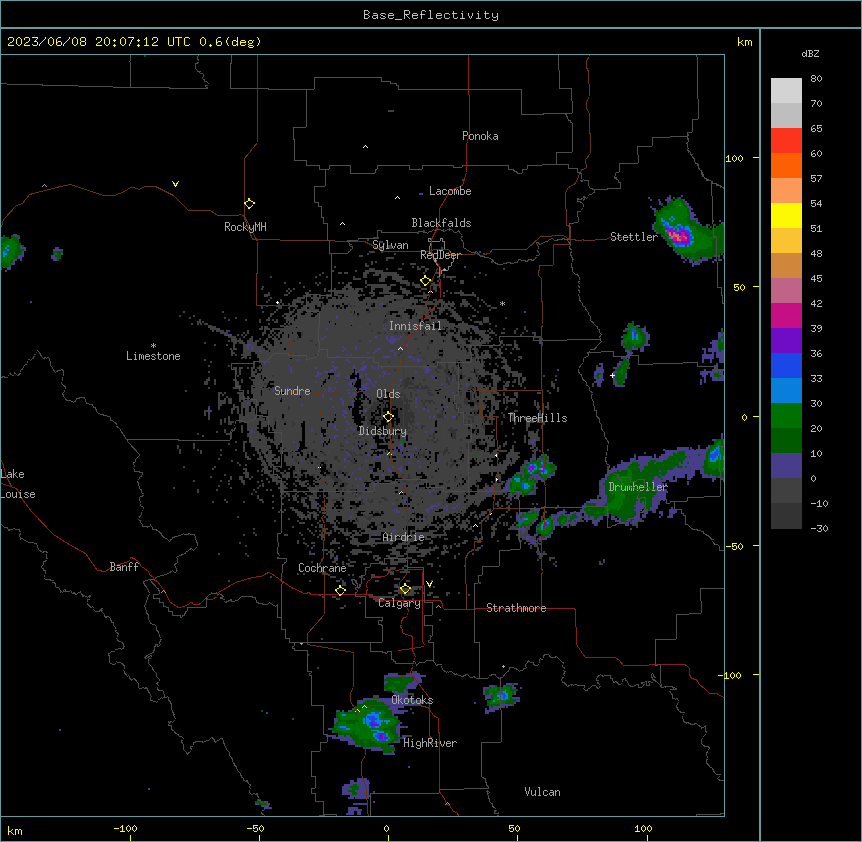This screenshot has height=842, width=862.
Task: Select the Didsbury label
Action: [x=383, y=431]
